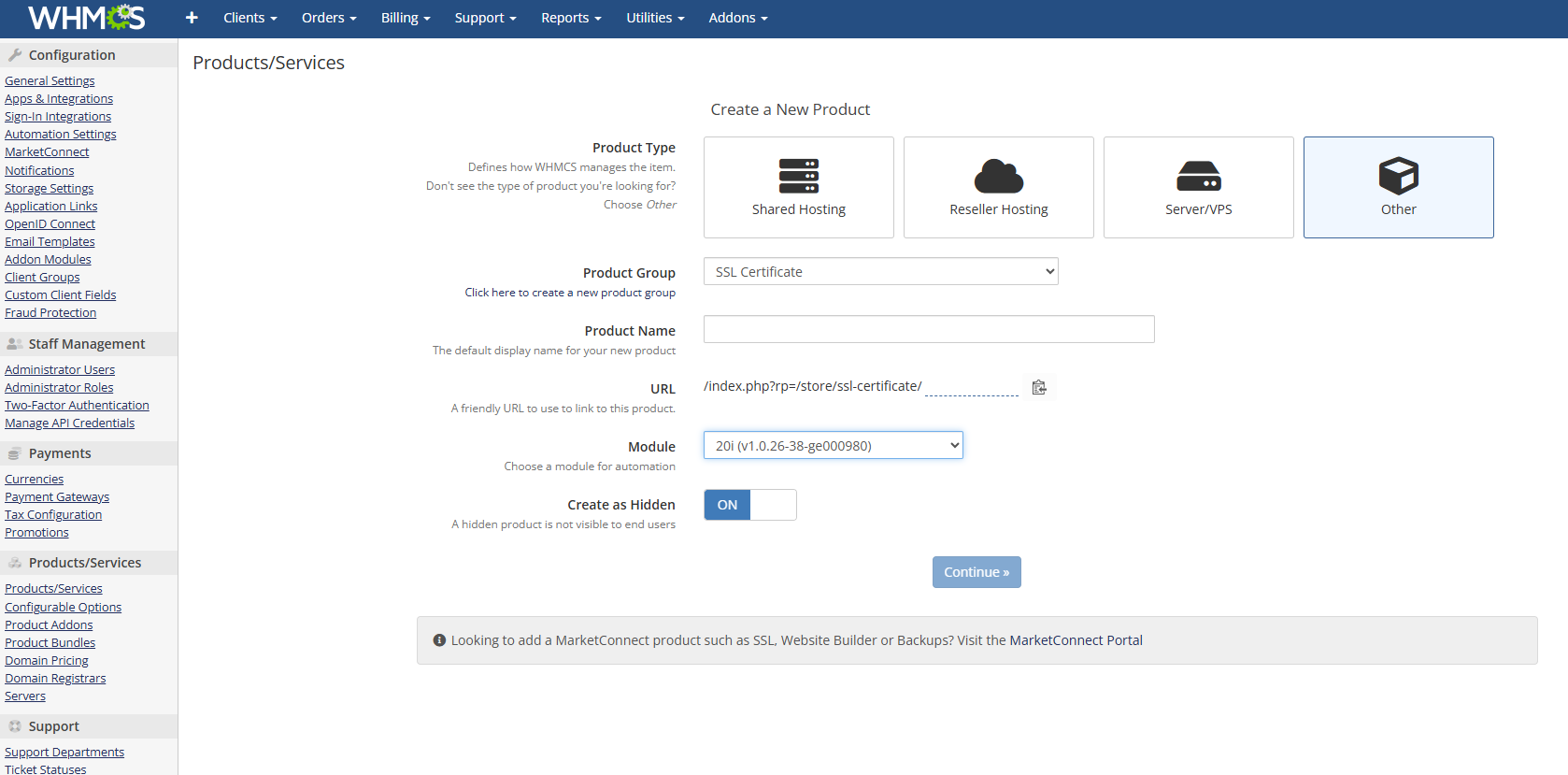Click the plus quick-add icon
This screenshot has width=1568, height=775.
[x=192, y=18]
